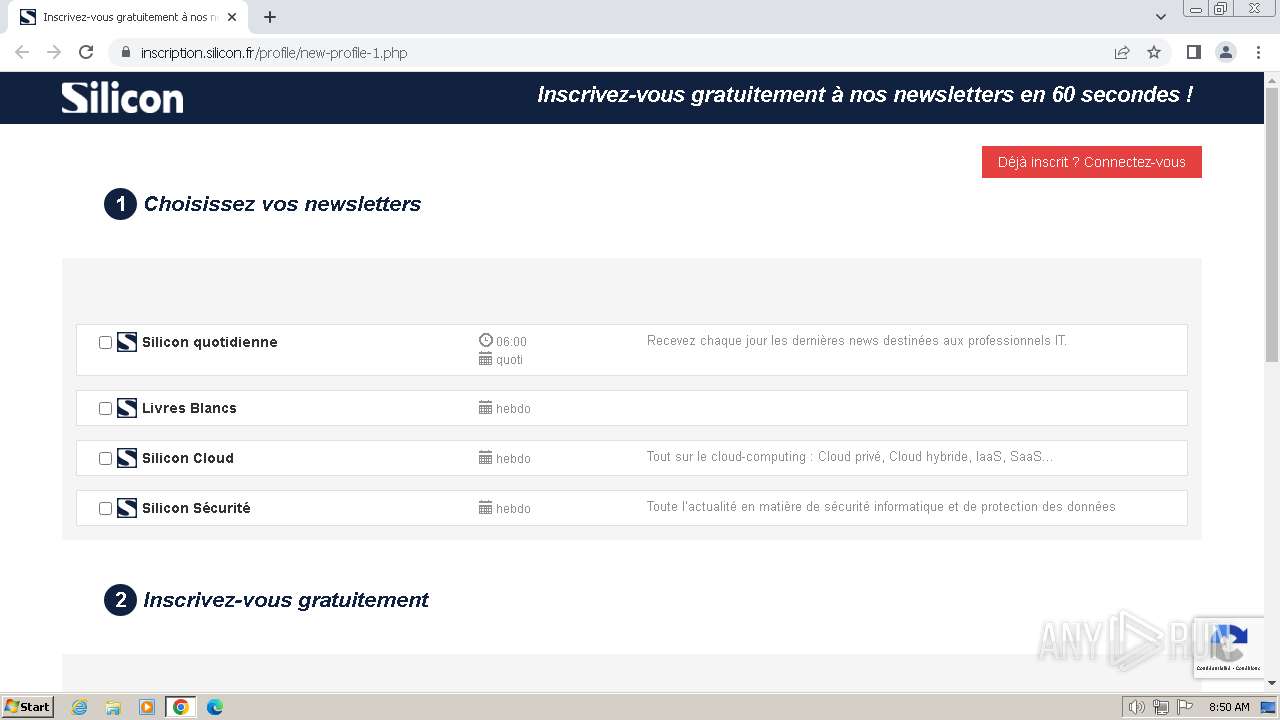Click the Silicon Sécurité title text
The height and width of the screenshot is (720, 1280).
point(196,508)
